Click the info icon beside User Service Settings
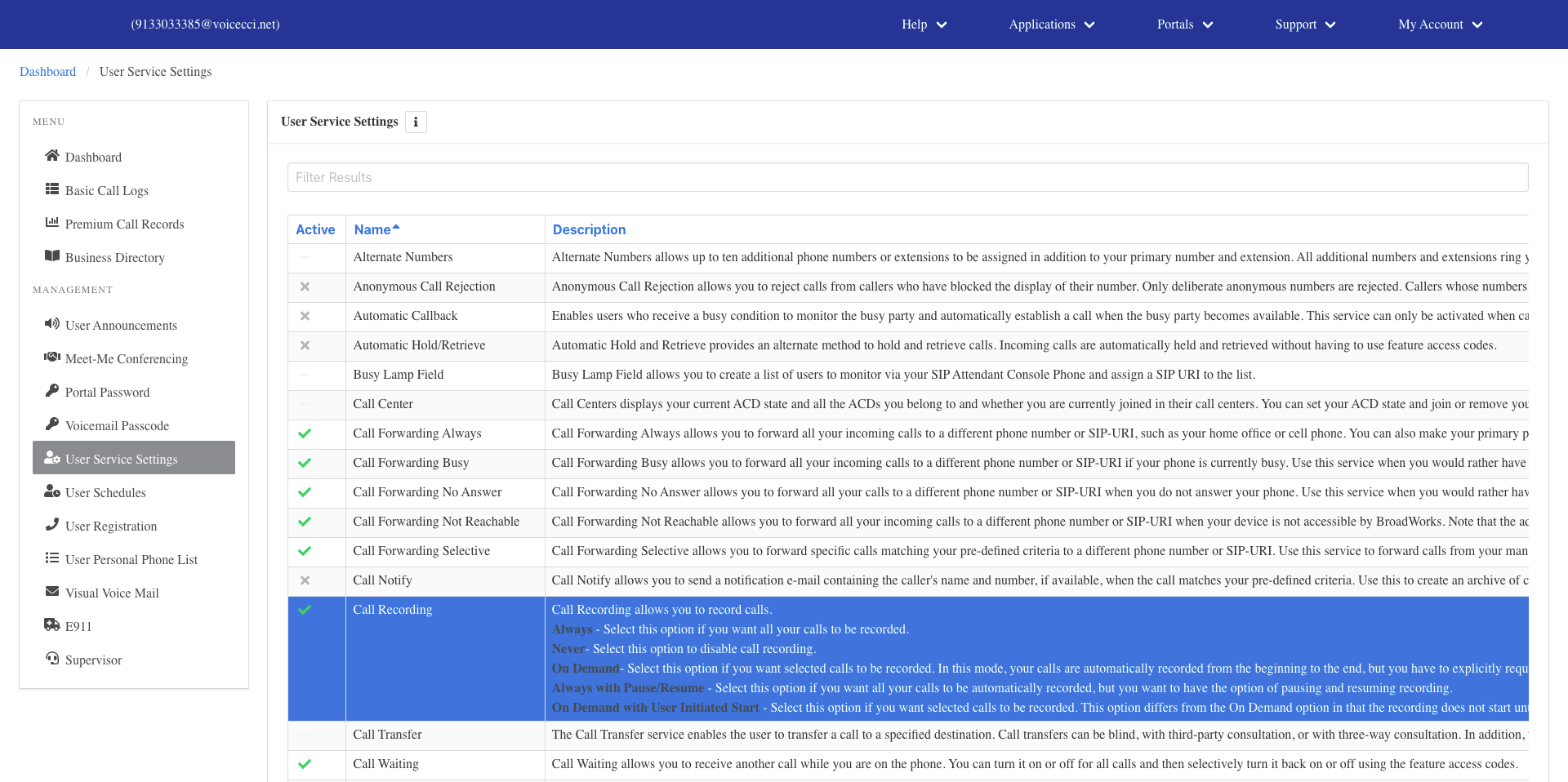 click(416, 122)
